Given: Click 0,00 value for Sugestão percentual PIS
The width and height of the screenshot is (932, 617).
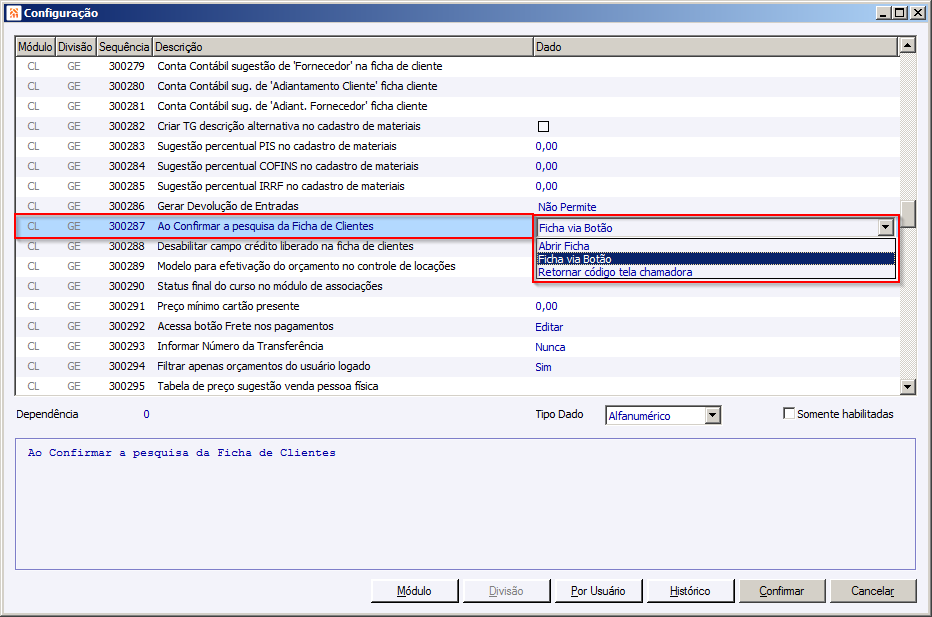Looking at the screenshot, I should pos(546,146).
